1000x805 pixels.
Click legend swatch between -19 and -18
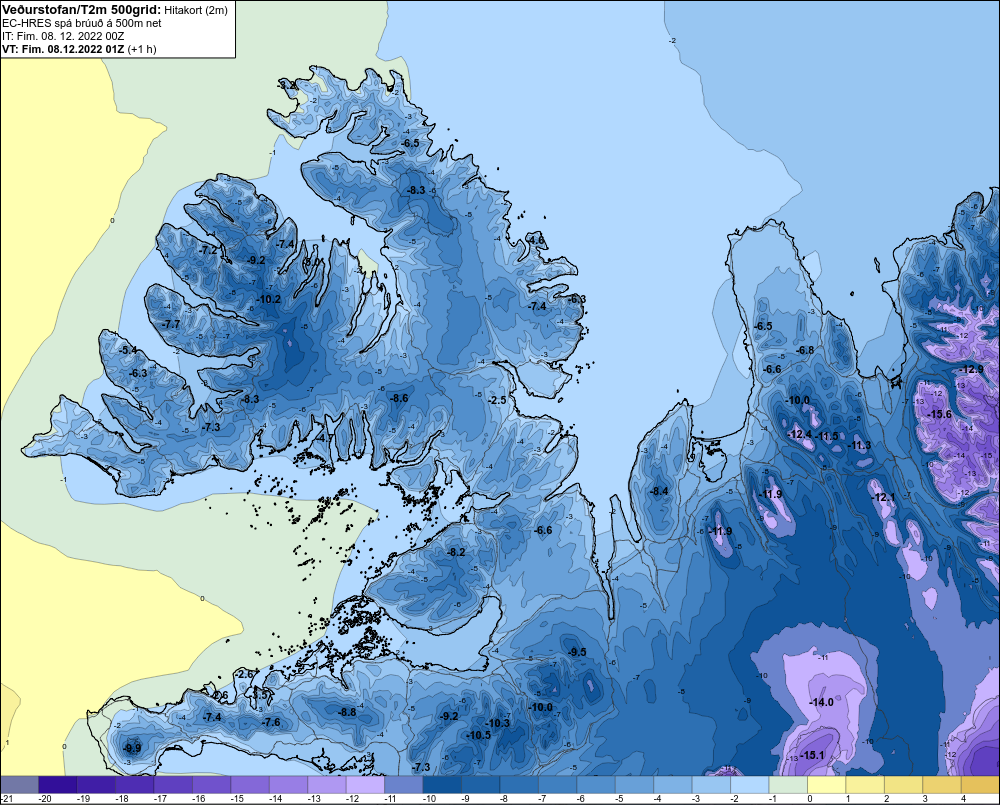96,785
